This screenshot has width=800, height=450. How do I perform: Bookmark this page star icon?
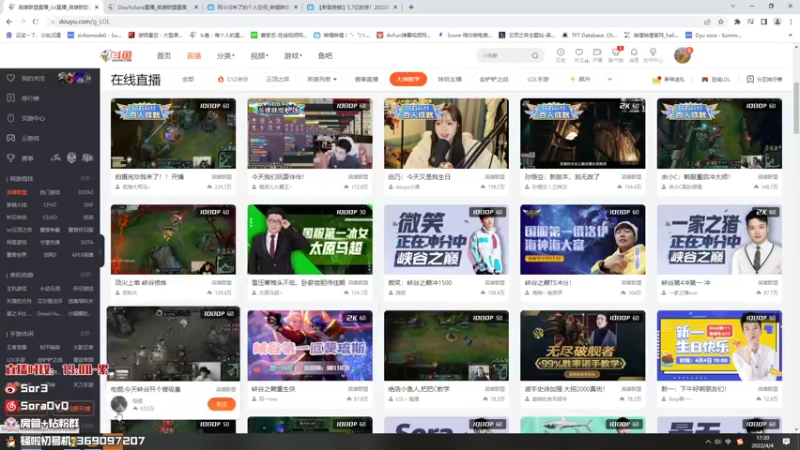(721, 22)
